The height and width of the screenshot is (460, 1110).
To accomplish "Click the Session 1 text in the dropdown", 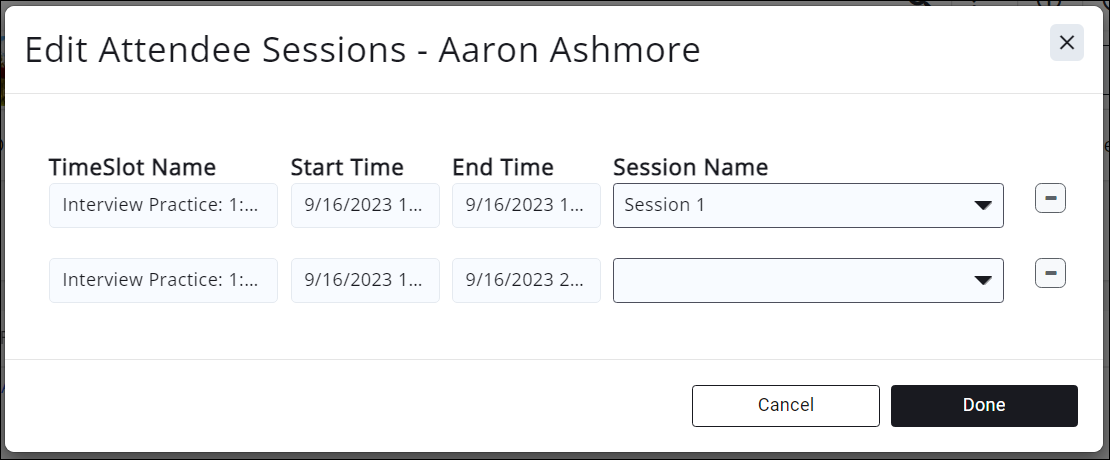I will [665, 205].
